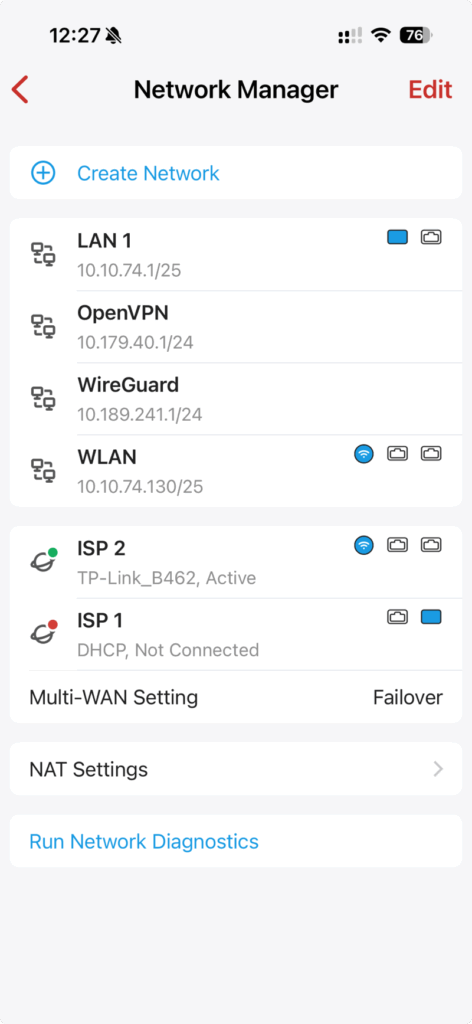Open NAT Settings chevron
Screen dimensions: 472x1024
438,769
